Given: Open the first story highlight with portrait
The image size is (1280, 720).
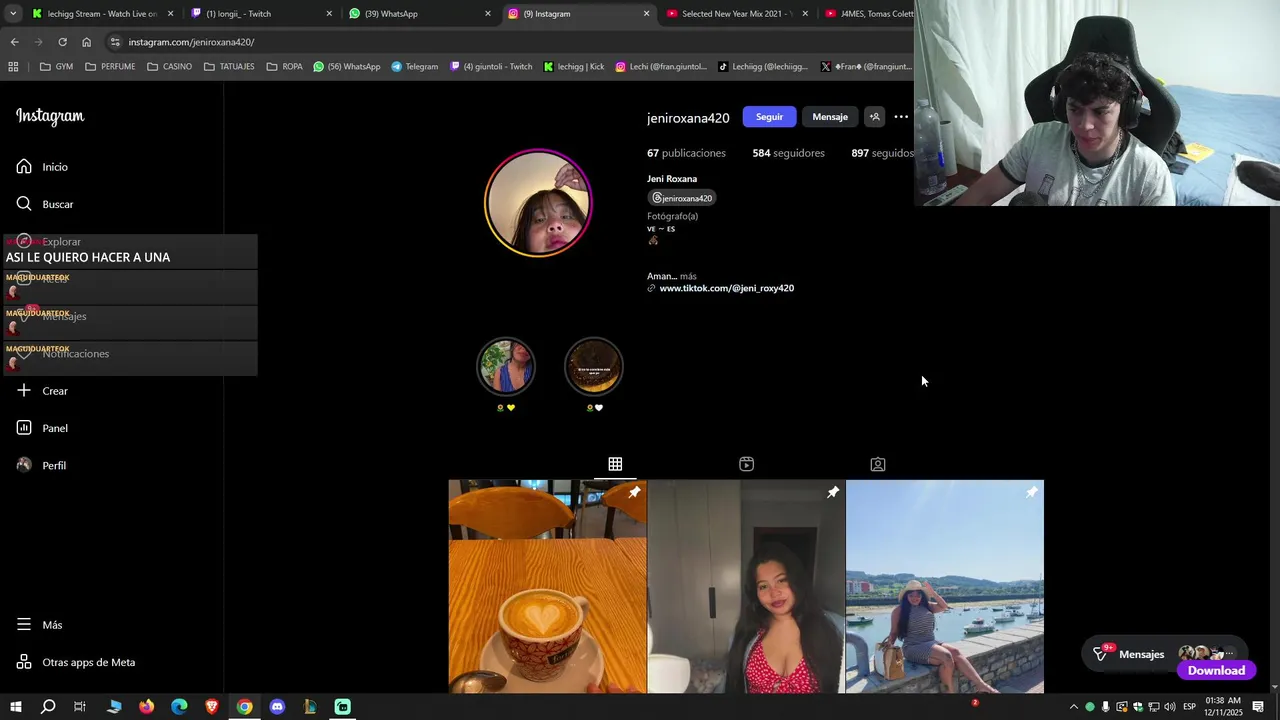Looking at the screenshot, I should coord(506,366).
